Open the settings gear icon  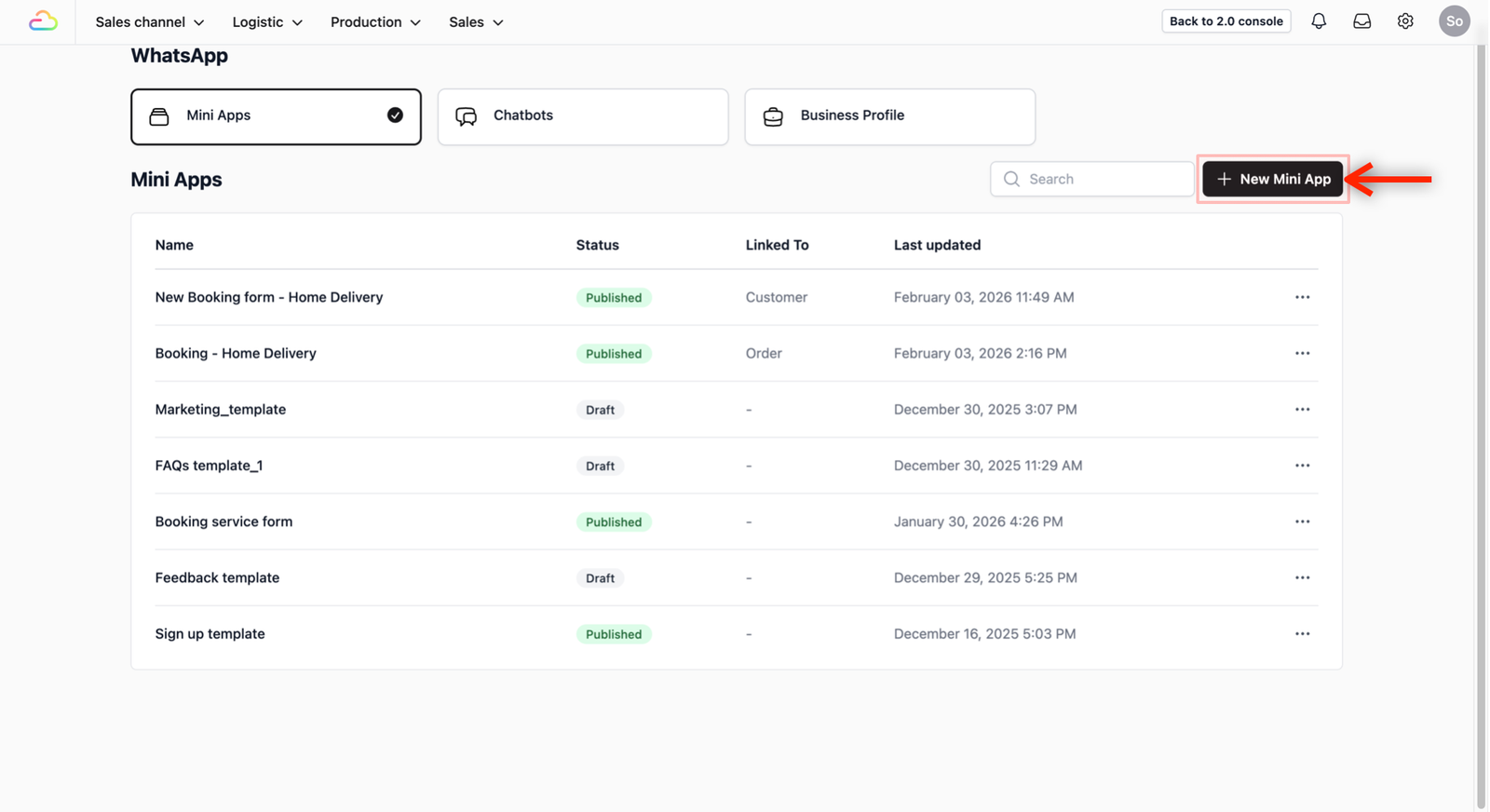coord(1405,21)
